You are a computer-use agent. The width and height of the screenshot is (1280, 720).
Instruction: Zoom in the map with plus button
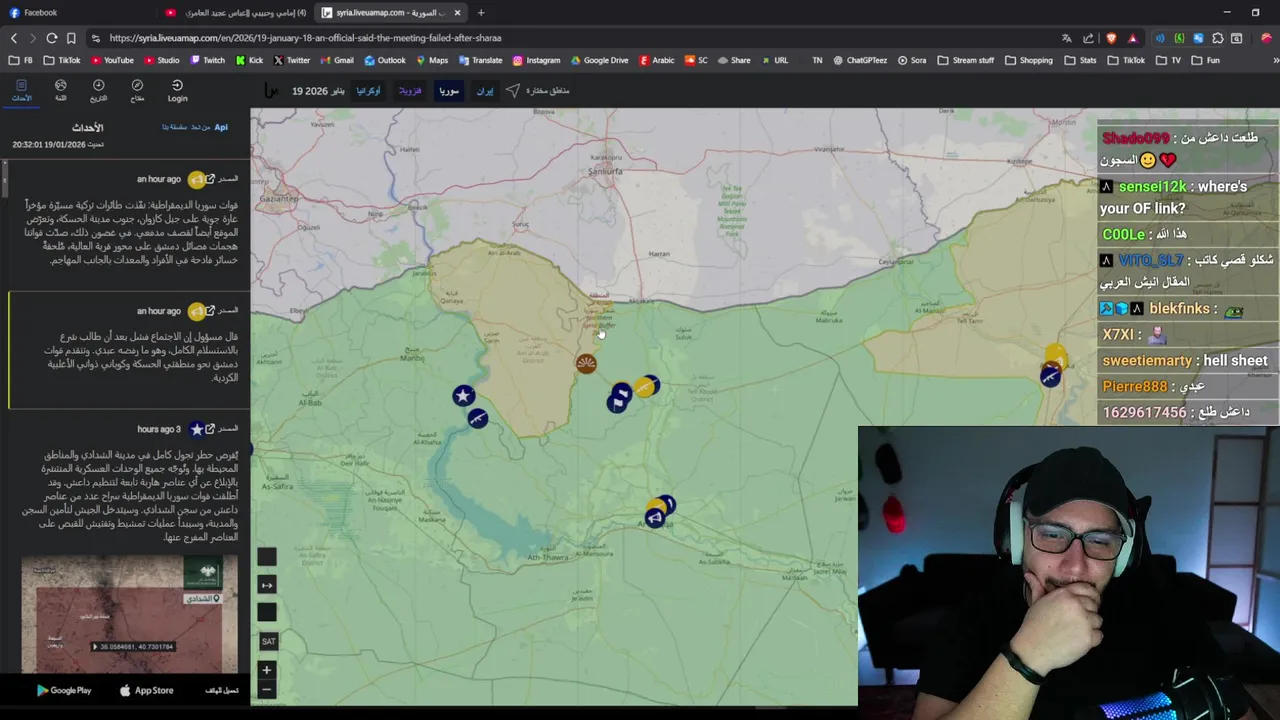266,670
